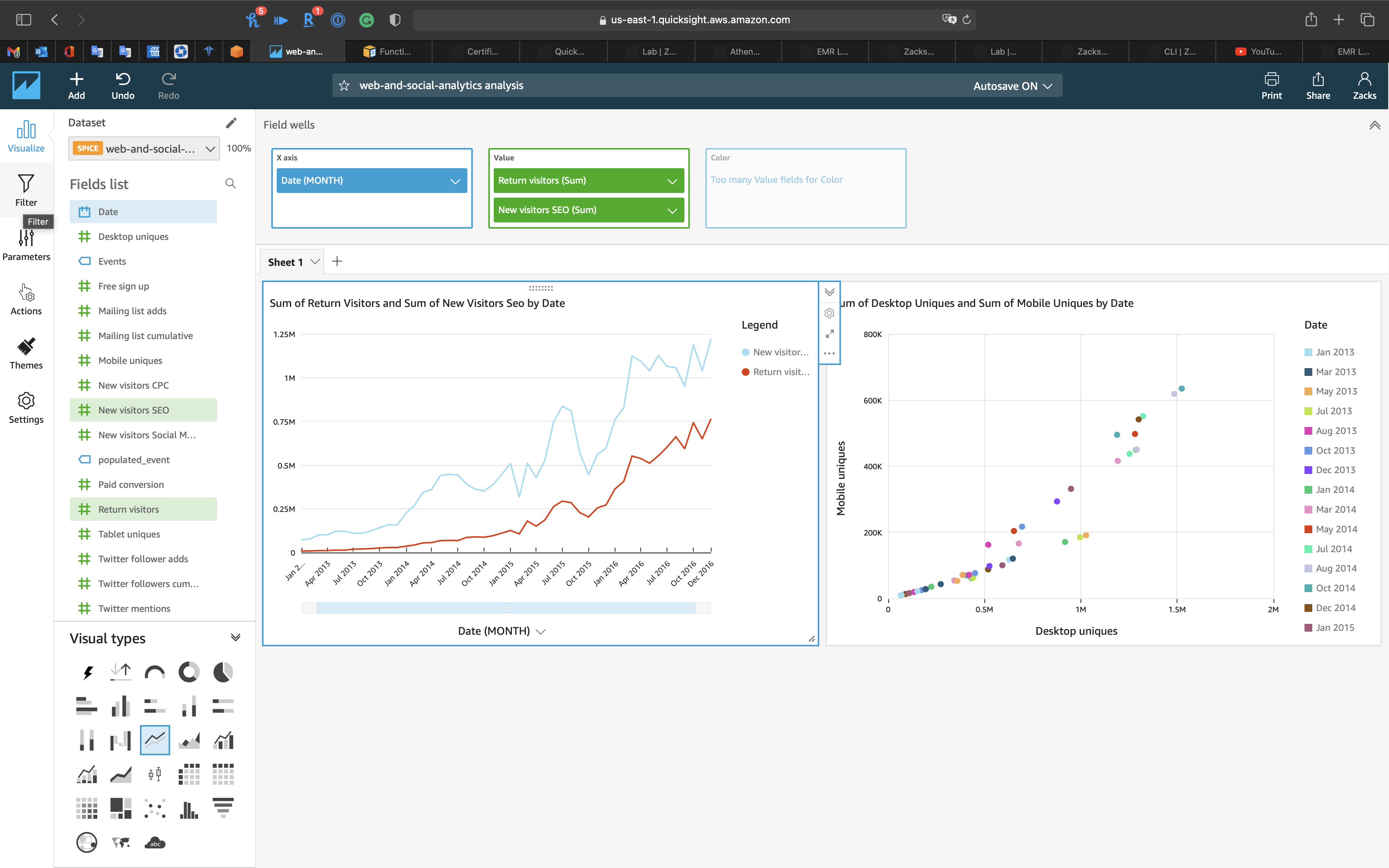The image size is (1389, 868).
Task: Toggle the Autosave ON control
Action: pos(1012,86)
